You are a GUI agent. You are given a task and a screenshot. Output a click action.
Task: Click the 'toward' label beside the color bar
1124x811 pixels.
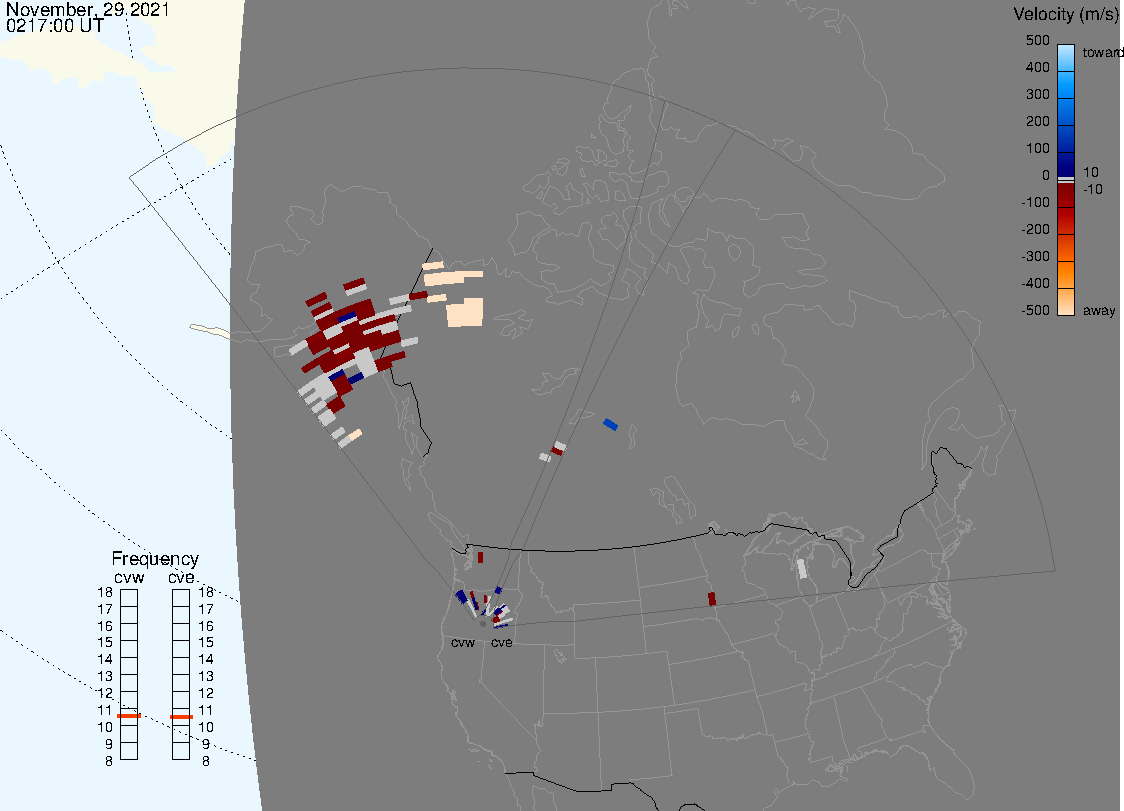(x=1102, y=52)
